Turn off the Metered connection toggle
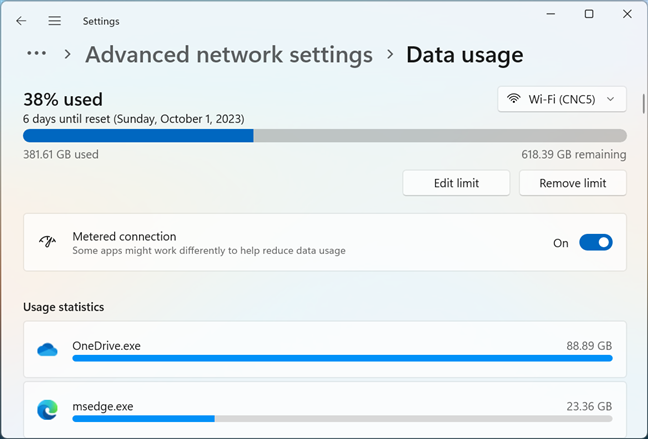Viewport: 648px width, 439px height. 596,243
